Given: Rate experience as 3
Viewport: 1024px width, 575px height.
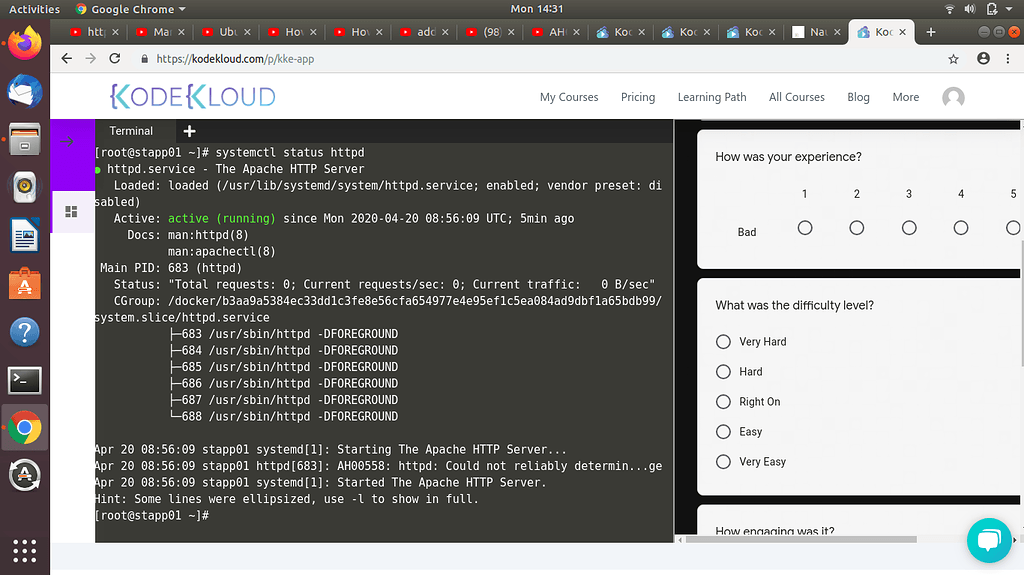Looking at the screenshot, I should click(x=908, y=228).
